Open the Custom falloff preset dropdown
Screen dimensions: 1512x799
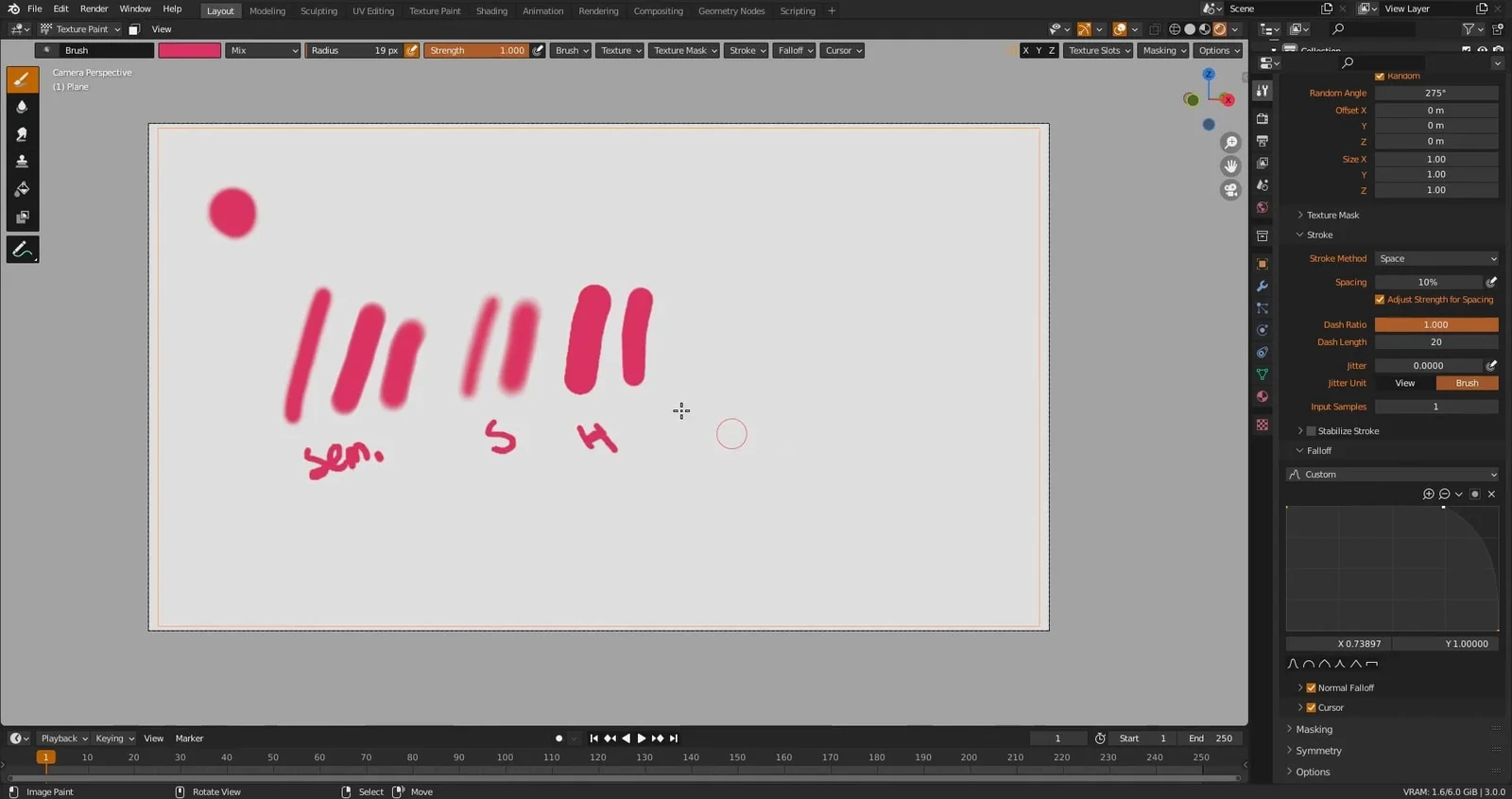coord(1393,475)
